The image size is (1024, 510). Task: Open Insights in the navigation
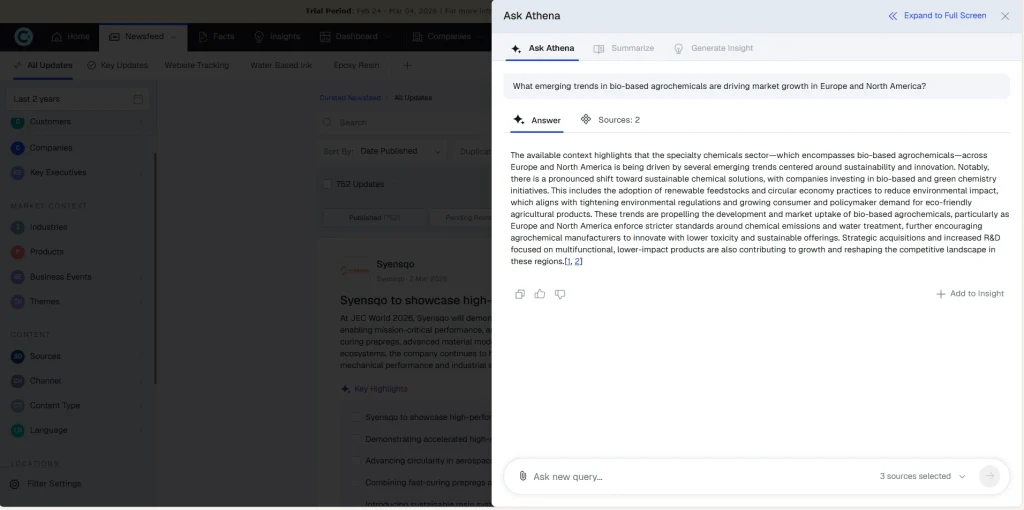point(277,37)
